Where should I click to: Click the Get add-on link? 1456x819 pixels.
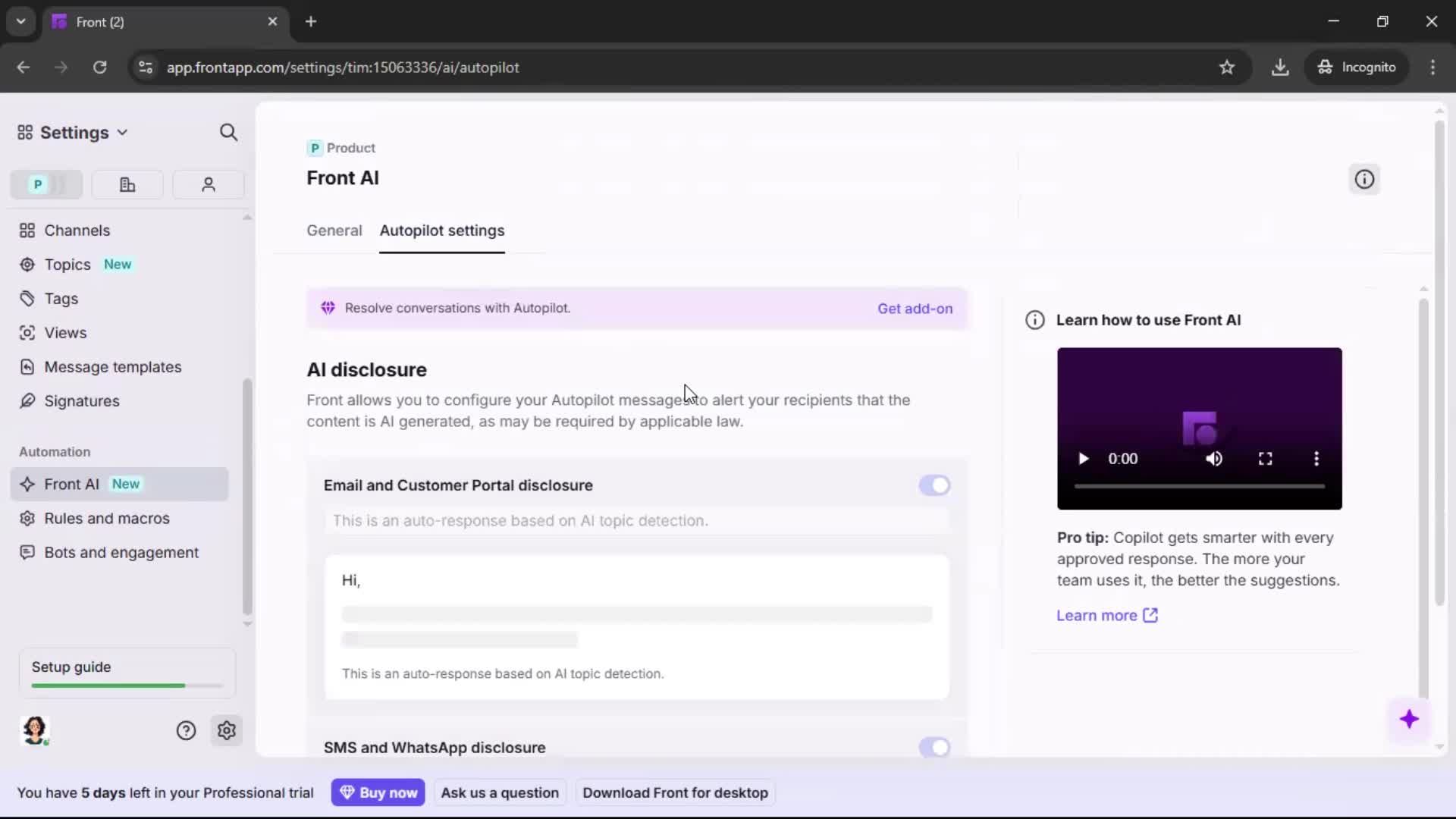[915, 309]
